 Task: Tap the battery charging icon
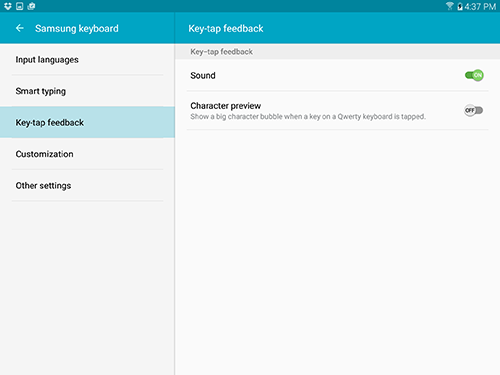[x=460, y=6]
